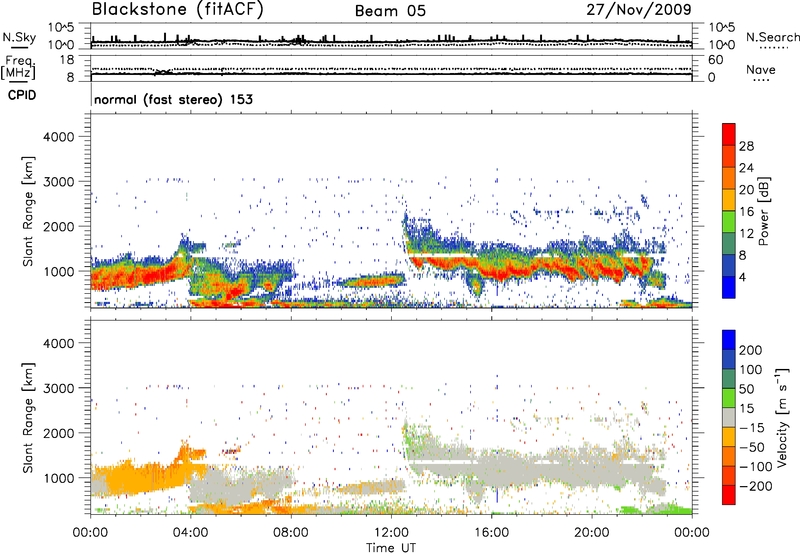
Task: Select the 2000 tick of the velocity panel
Action: coord(58,433)
